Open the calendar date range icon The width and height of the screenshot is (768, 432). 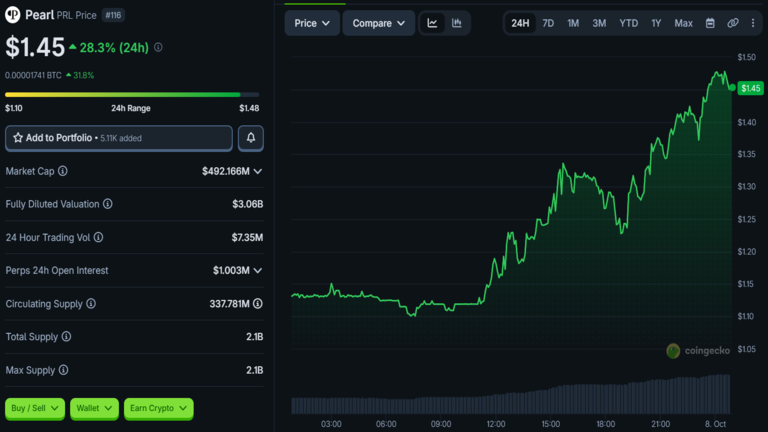tap(710, 23)
